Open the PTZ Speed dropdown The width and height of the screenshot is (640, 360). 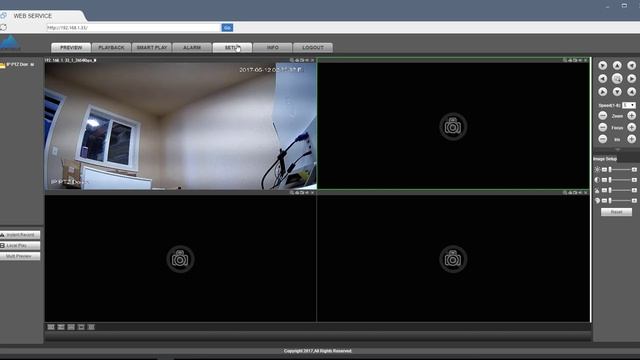[629, 105]
